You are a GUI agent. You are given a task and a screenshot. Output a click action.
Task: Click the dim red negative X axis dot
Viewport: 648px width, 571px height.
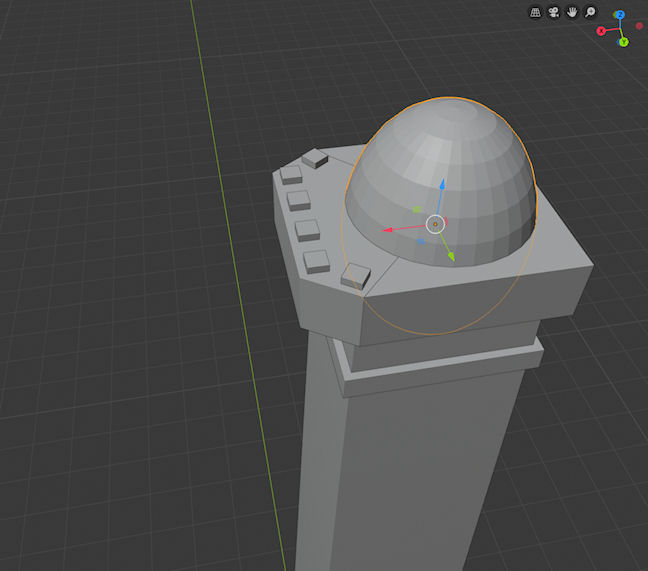coord(639,25)
